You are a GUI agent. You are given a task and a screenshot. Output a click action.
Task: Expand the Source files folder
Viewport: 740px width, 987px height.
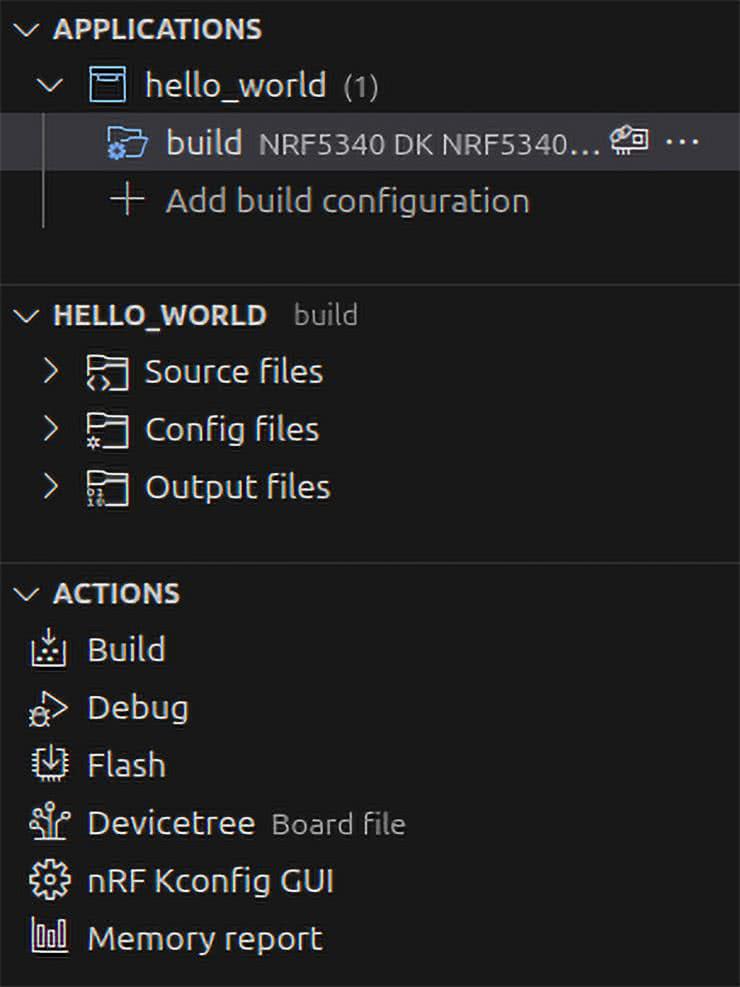tap(52, 372)
